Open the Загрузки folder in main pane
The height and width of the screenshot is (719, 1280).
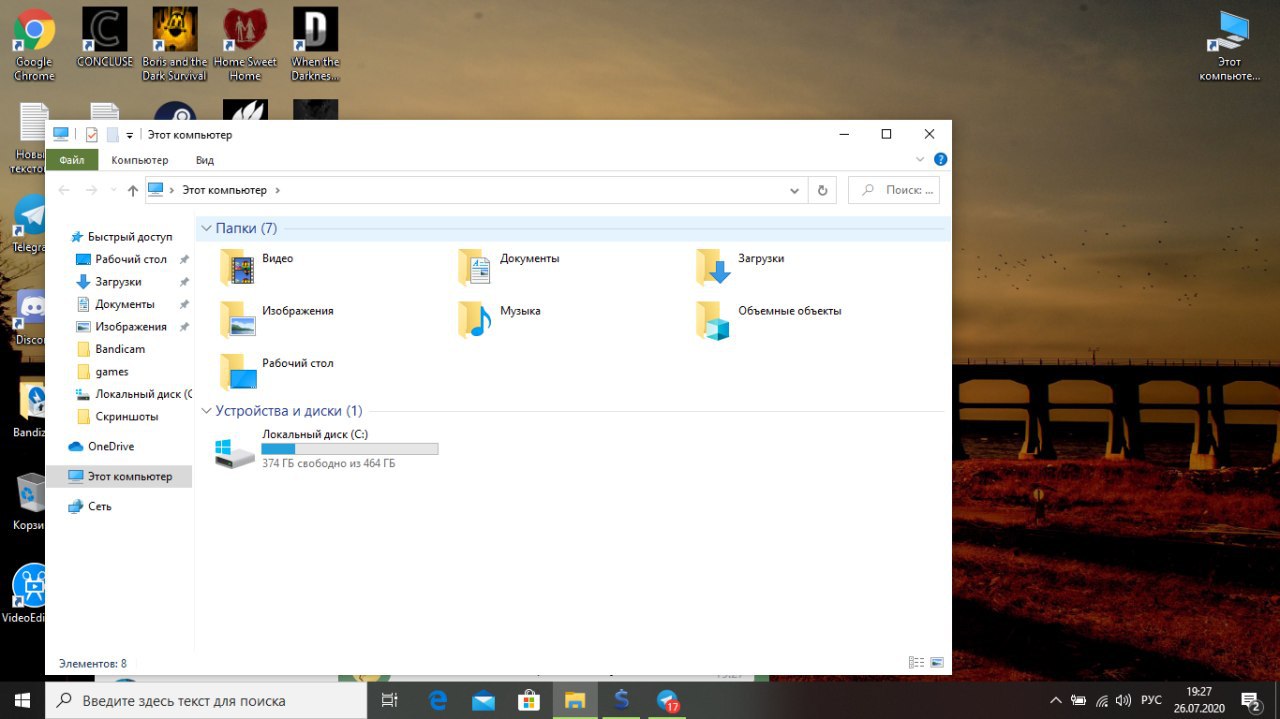tap(740, 266)
